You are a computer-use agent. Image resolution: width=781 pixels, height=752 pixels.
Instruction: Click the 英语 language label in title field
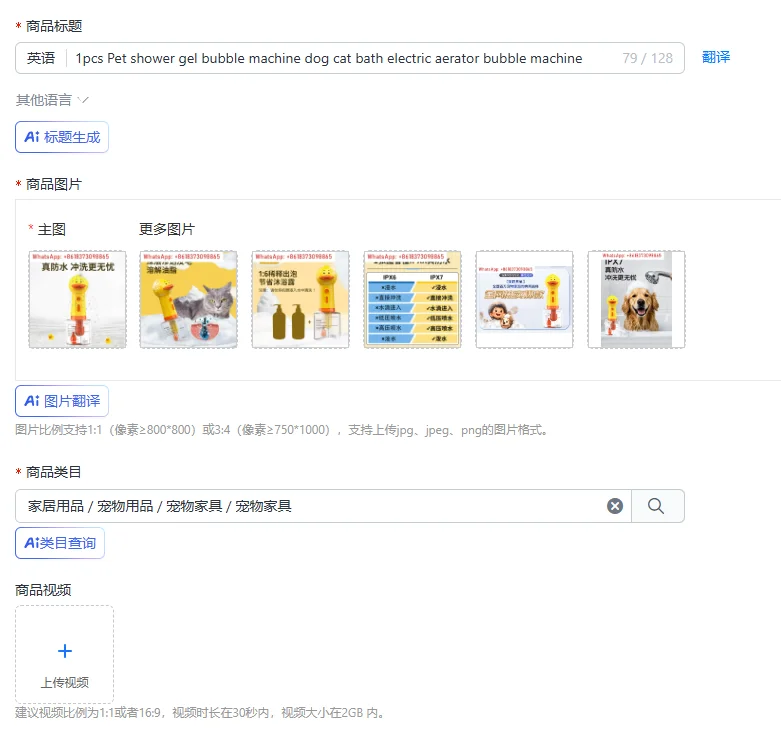[x=41, y=58]
